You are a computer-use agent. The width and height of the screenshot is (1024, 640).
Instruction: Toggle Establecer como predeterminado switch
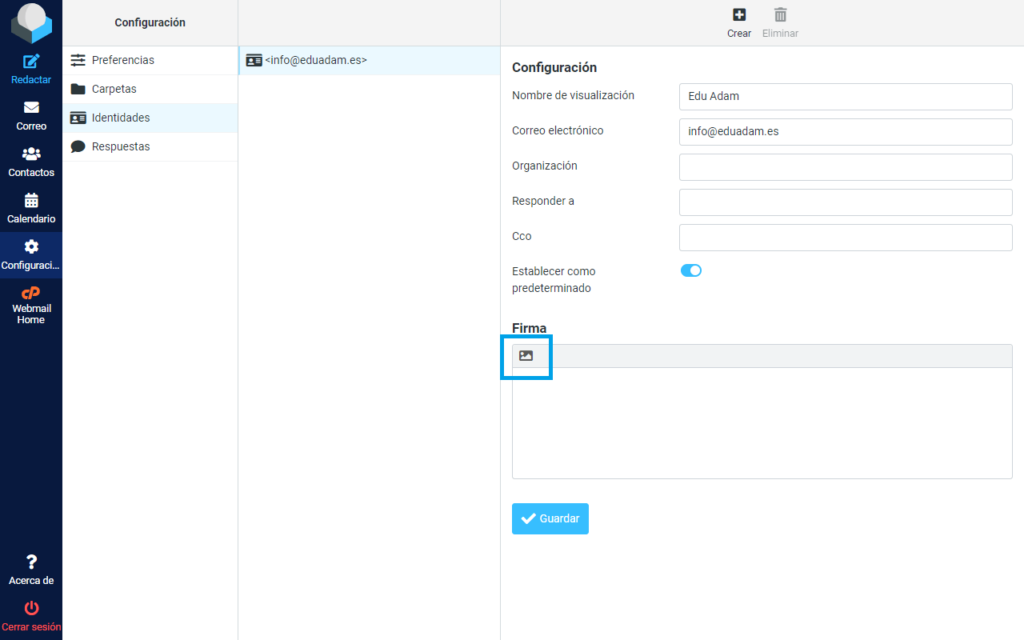pyautogui.click(x=691, y=270)
